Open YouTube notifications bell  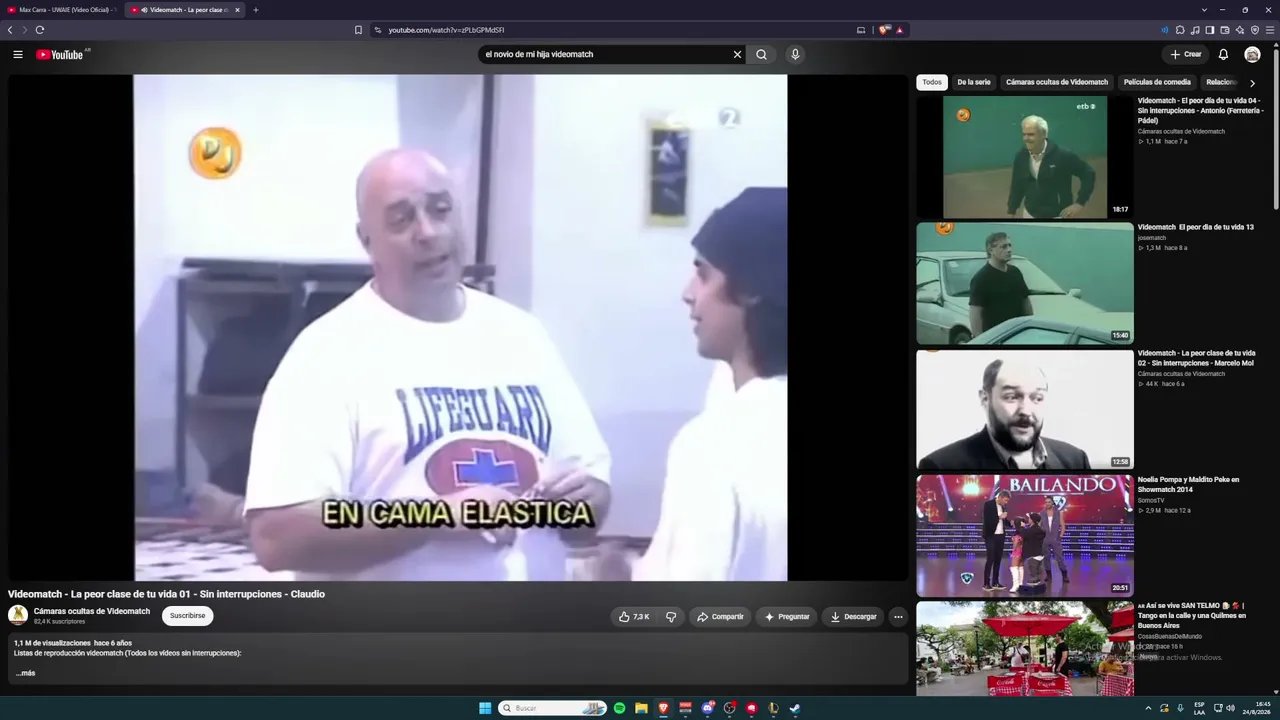coord(1223,54)
